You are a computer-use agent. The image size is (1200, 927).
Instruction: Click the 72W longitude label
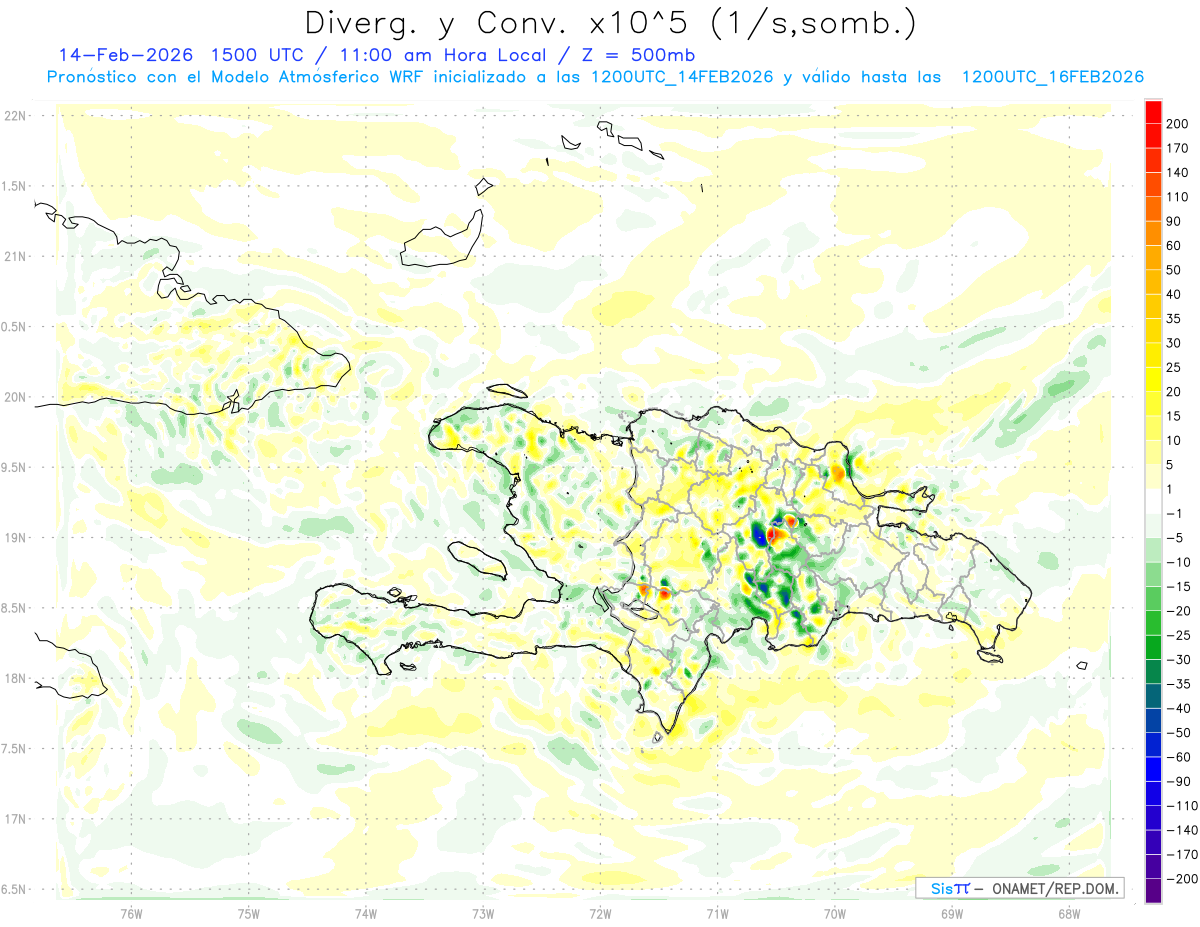pyautogui.click(x=600, y=913)
